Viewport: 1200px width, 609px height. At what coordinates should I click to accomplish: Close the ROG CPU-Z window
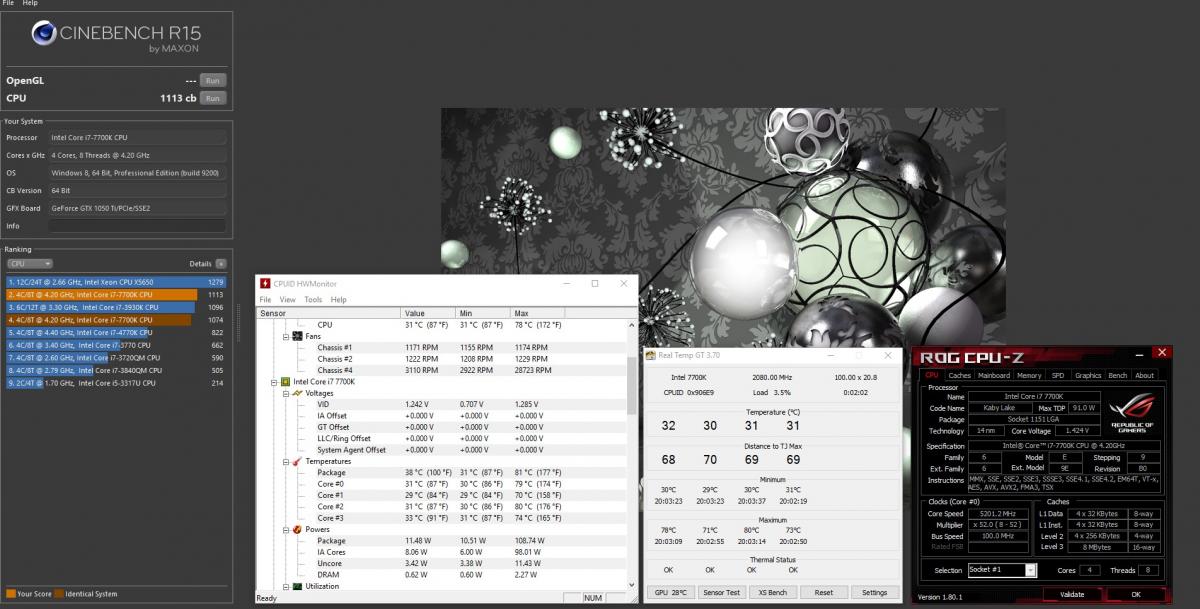[1161, 353]
